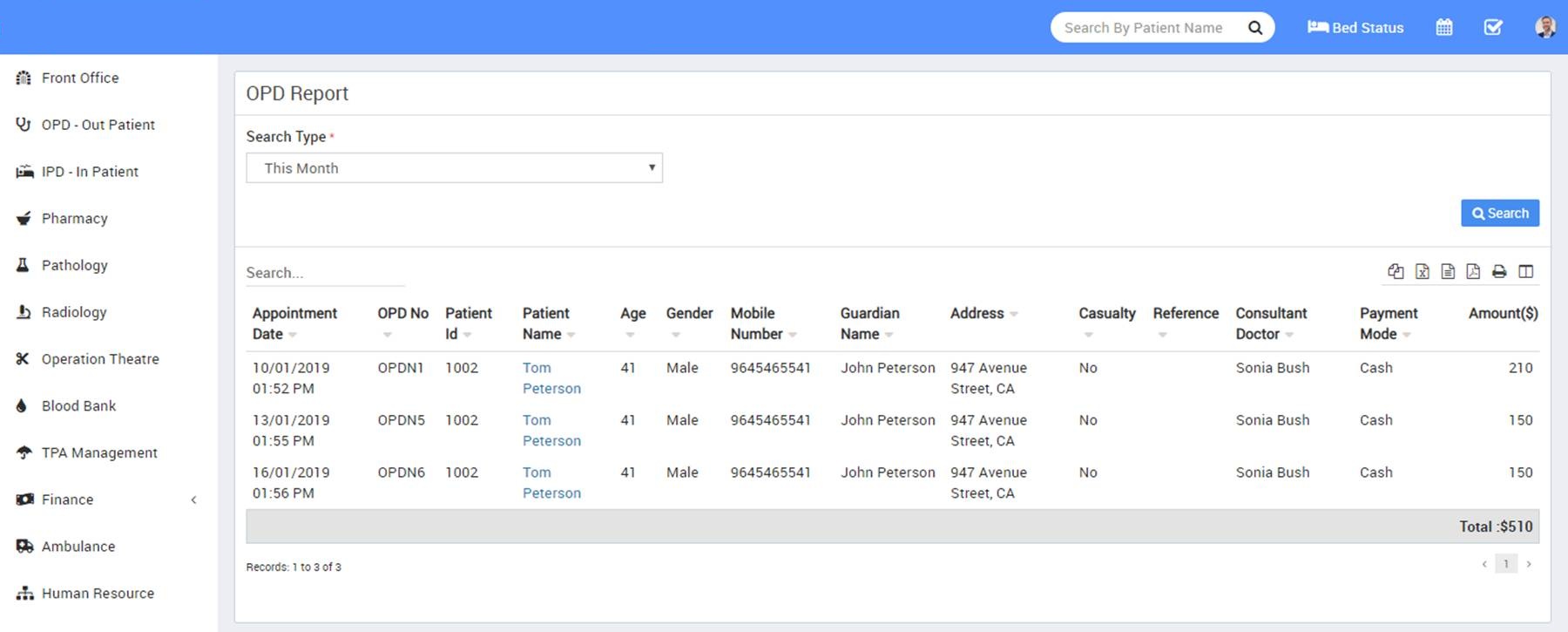This screenshot has width=1568, height=632.
Task: Print the OPD report table
Action: 1499,271
